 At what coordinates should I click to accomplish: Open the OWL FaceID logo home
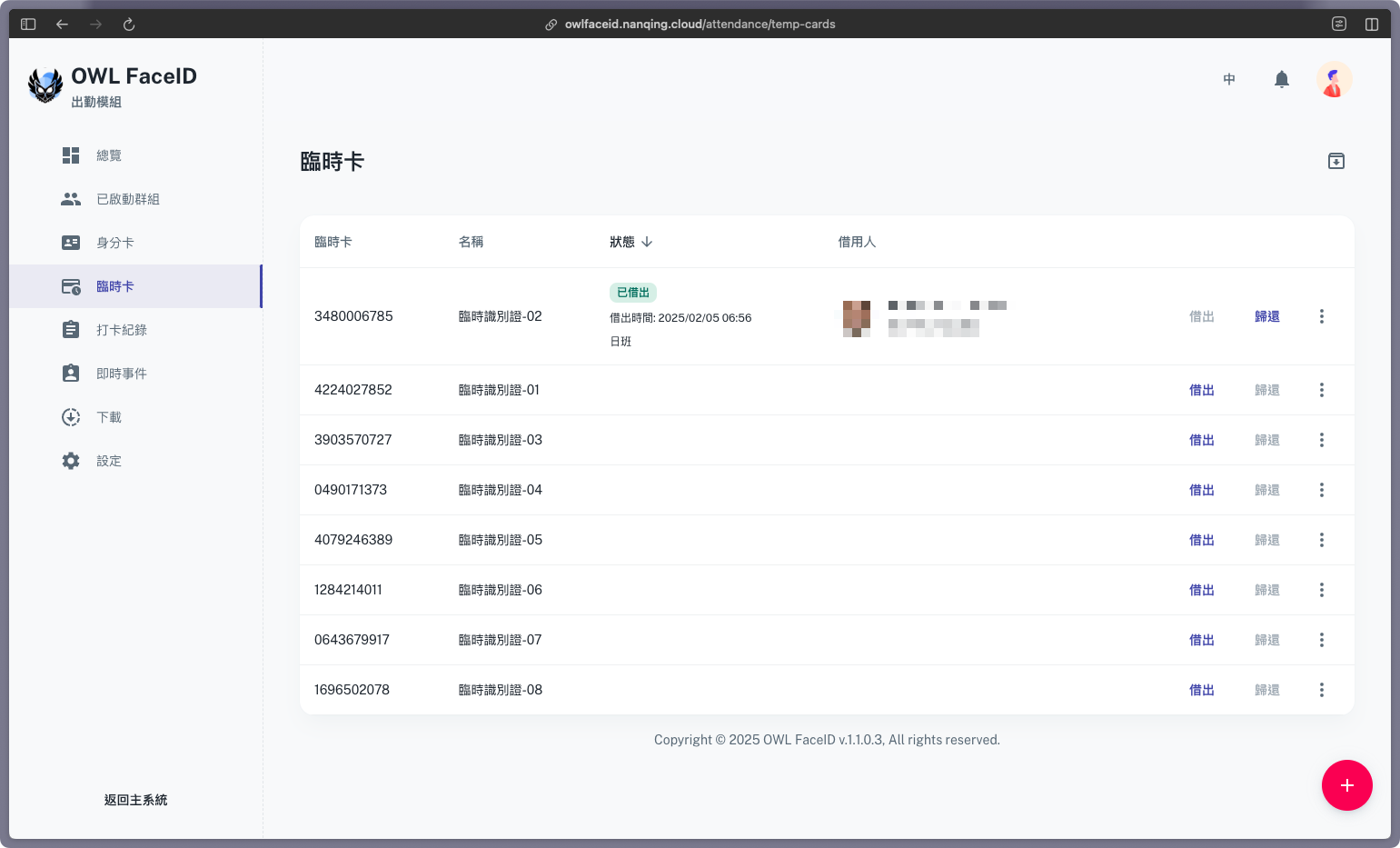pyautogui.click(x=45, y=85)
